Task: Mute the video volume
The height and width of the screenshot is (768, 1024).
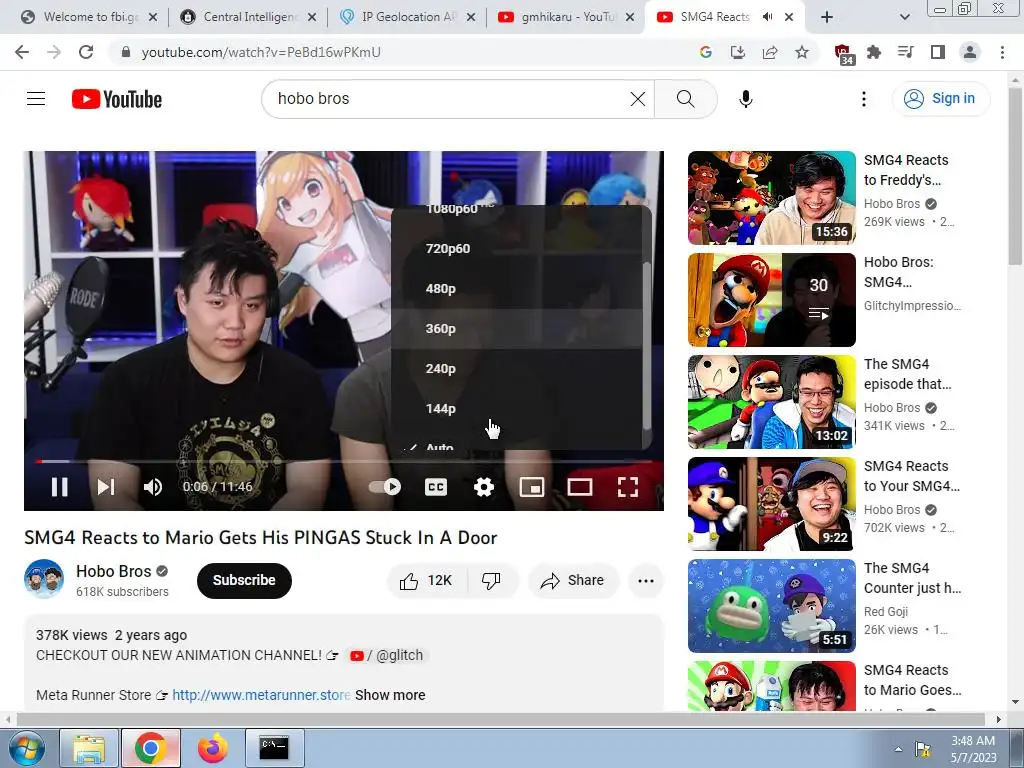Action: tap(153, 487)
